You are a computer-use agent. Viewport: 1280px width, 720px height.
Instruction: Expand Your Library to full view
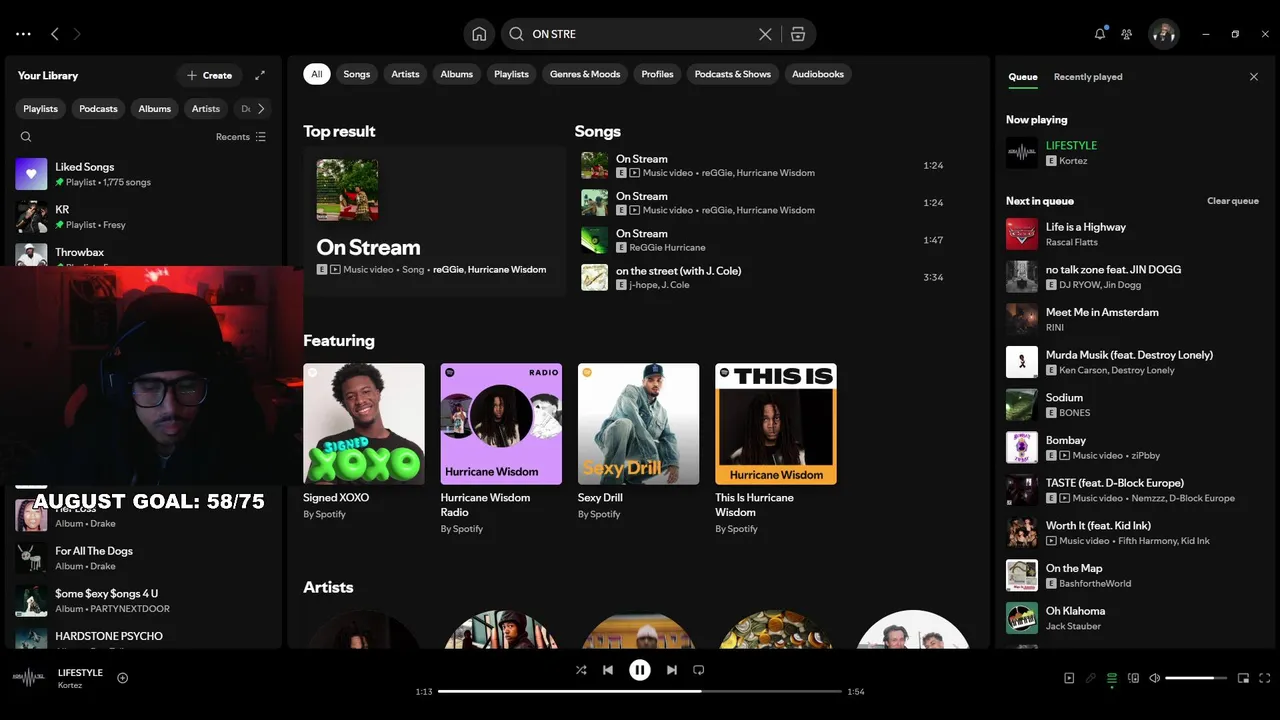click(x=260, y=75)
